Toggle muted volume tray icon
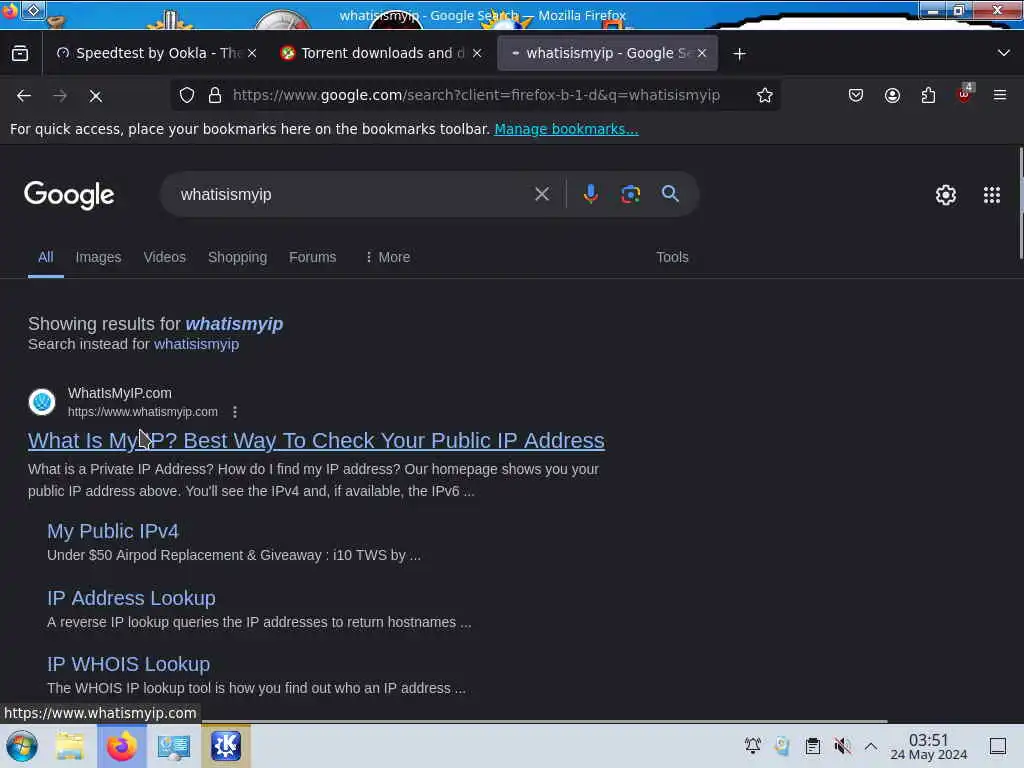The height and width of the screenshot is (768, 1024). (842, 746)
